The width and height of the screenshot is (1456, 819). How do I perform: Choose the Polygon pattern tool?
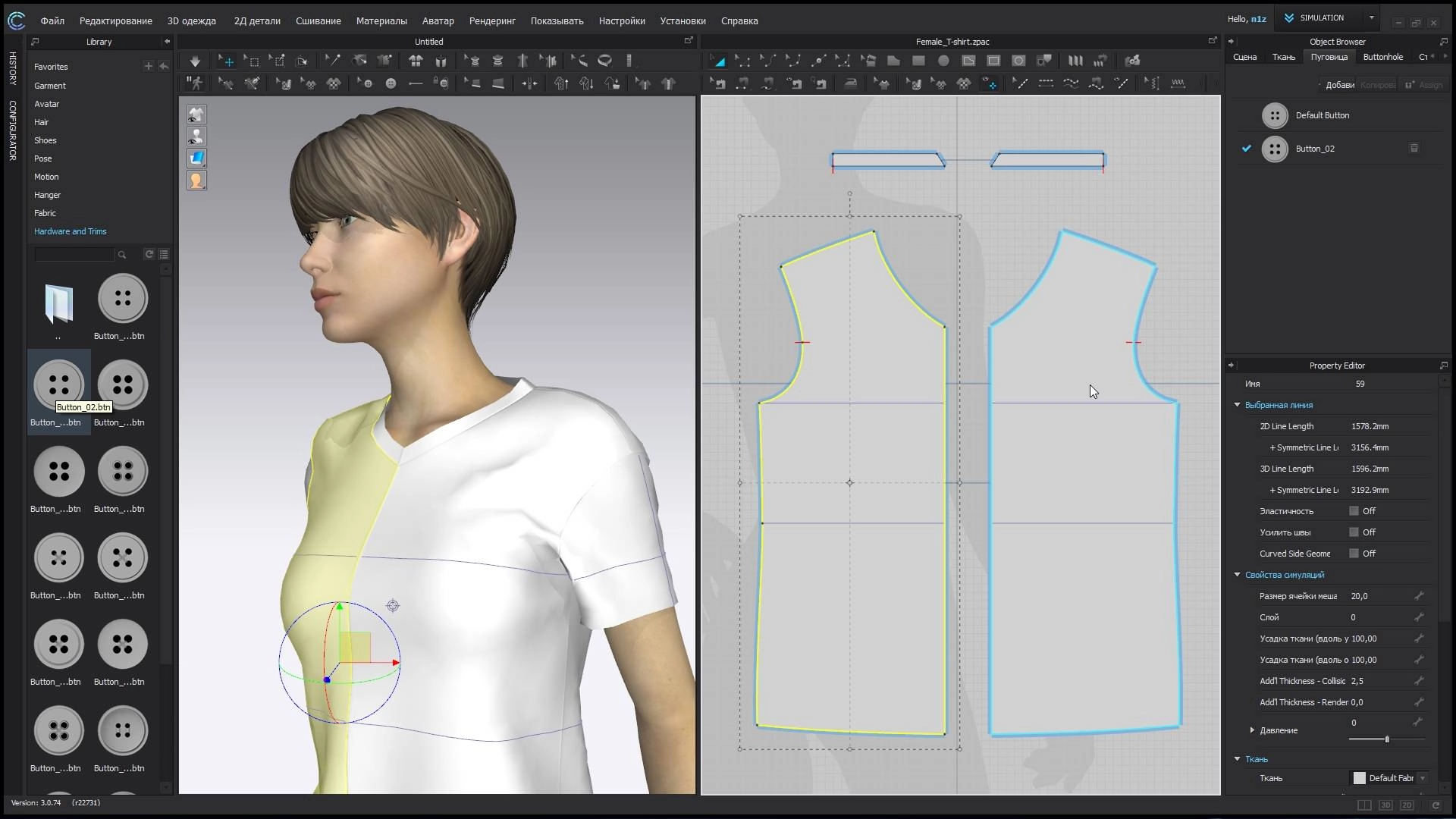893,61
